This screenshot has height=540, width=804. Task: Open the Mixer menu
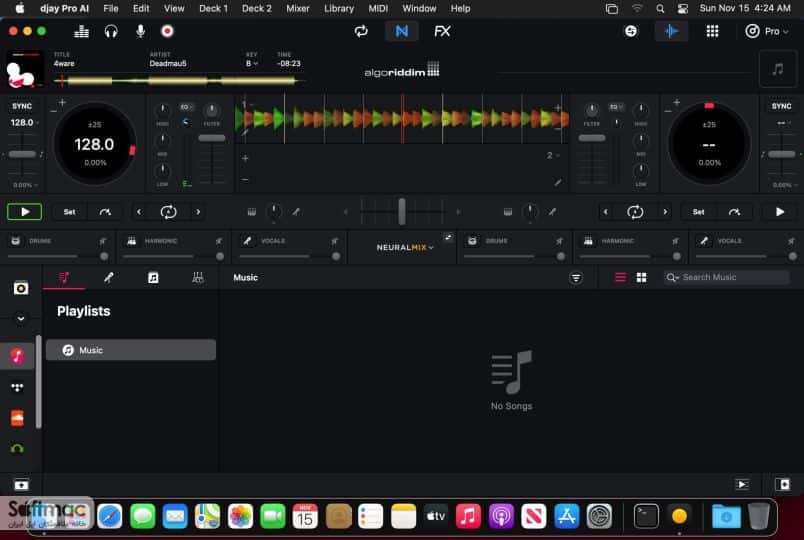[297, 8]
